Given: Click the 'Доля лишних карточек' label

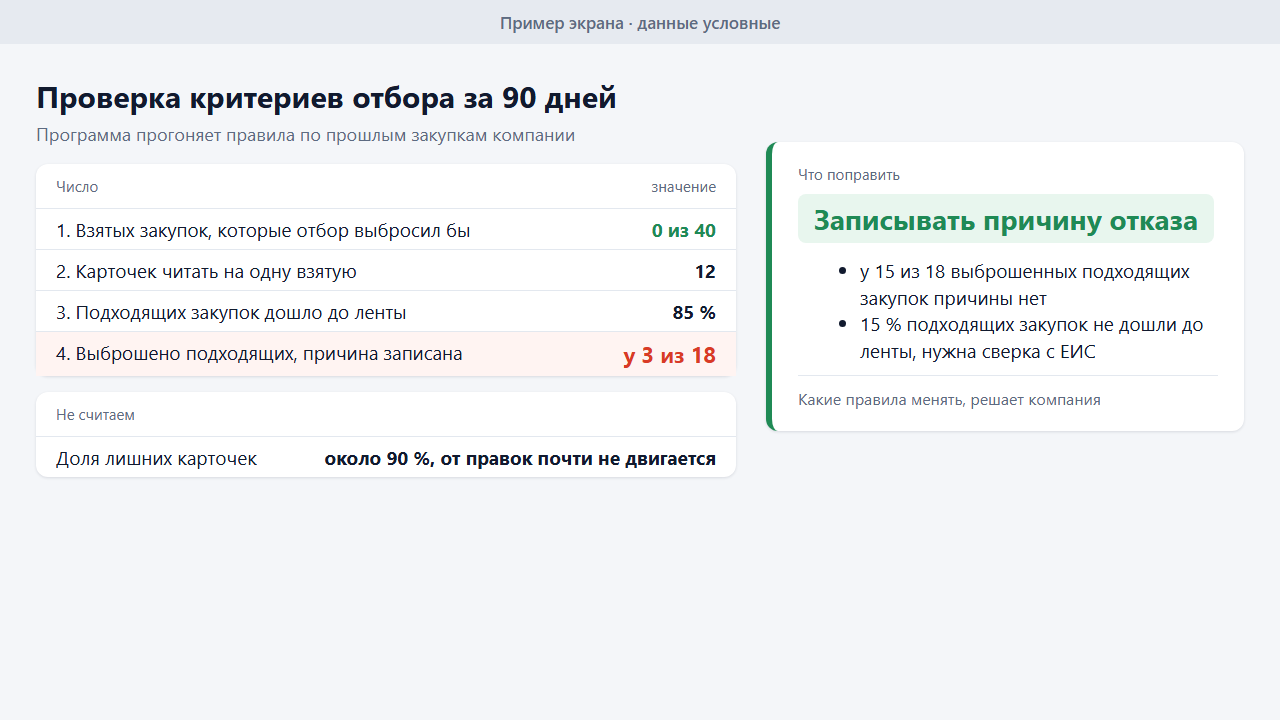Looking at the screenshot, I should tap(156, 459).
